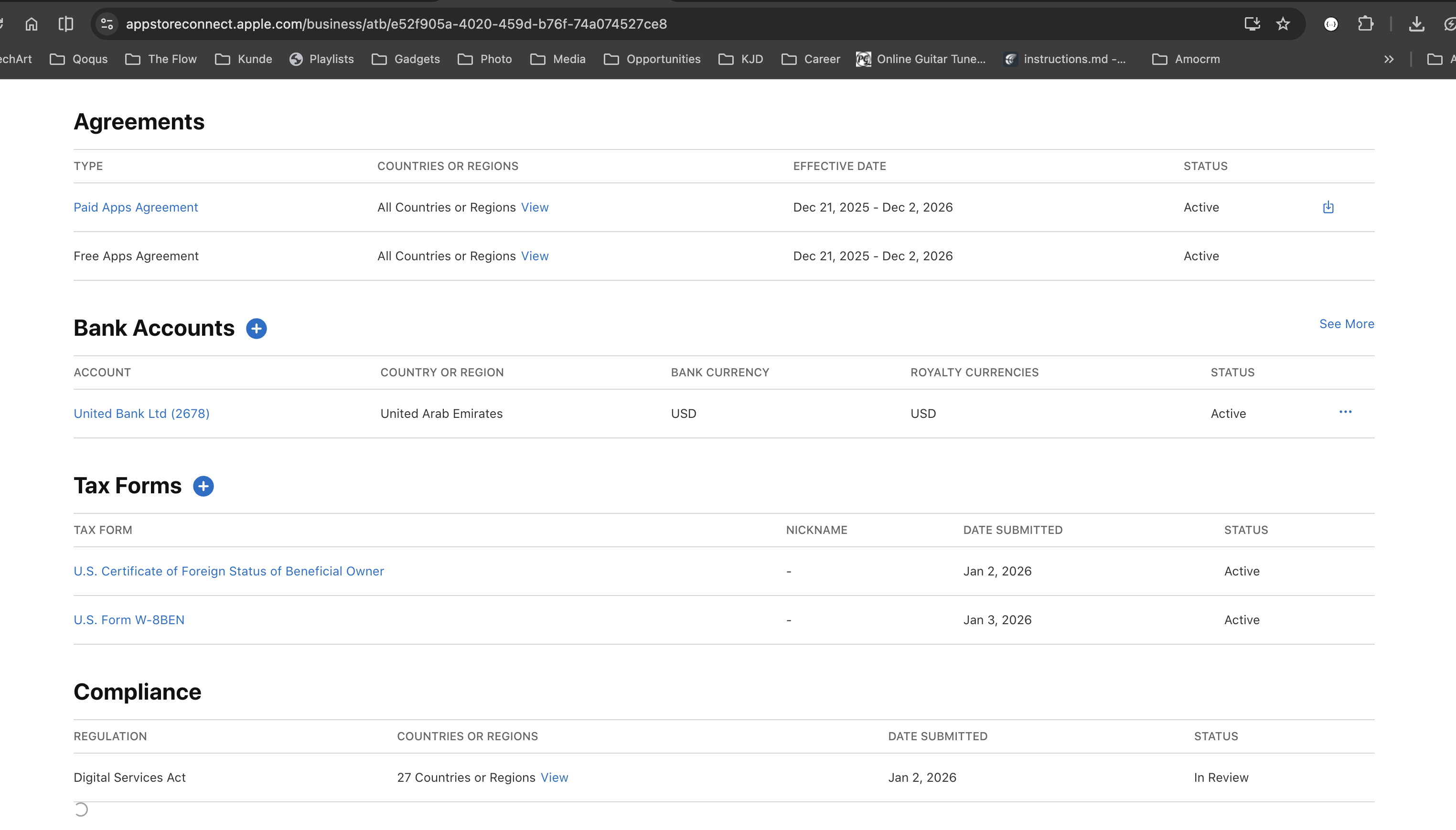1456x830 pixels.
Task: Click See More for bank accounts
Action: pyautogui.click(x=1346, y=324)
